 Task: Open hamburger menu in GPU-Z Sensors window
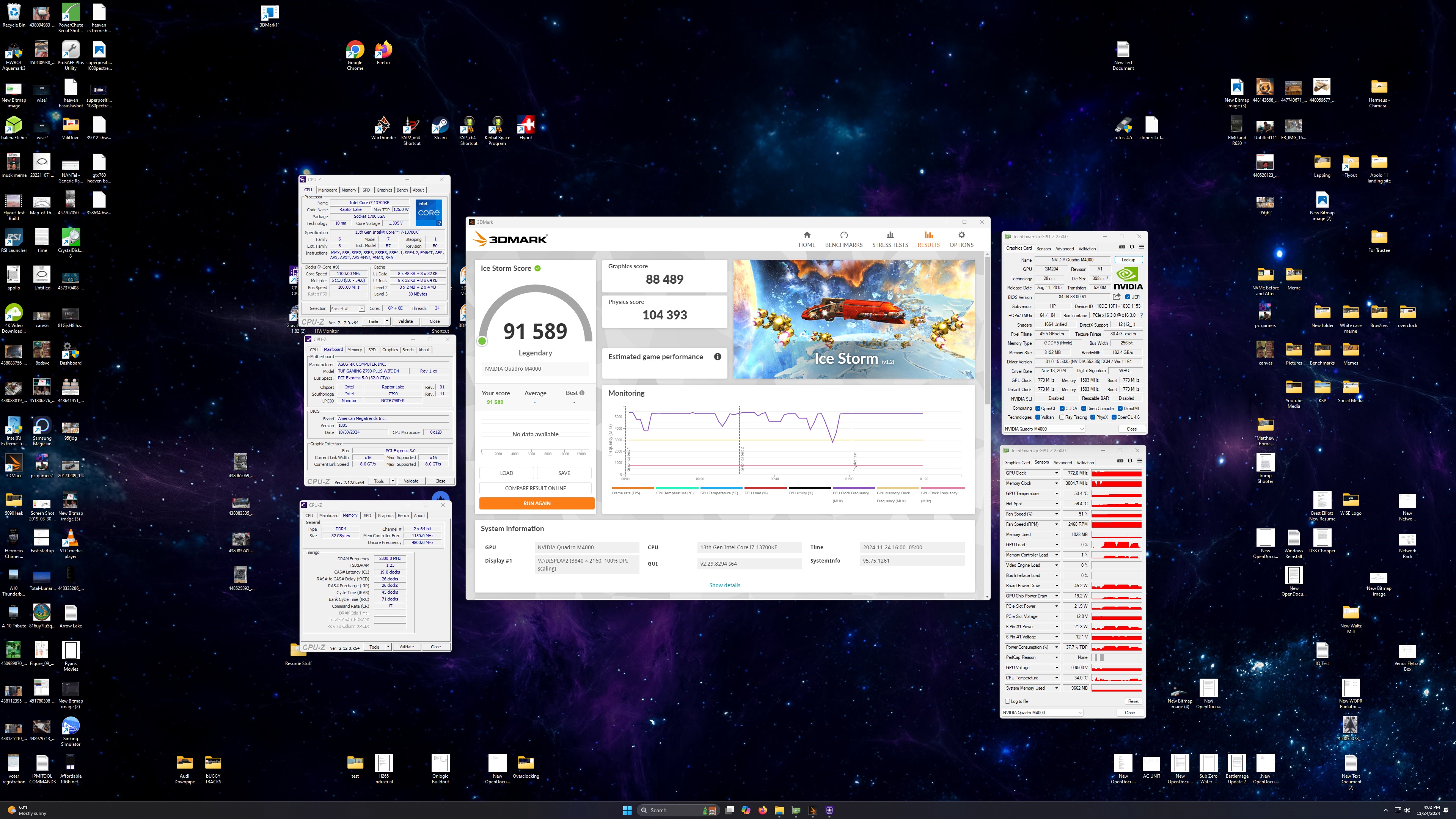click(1139, 461)
